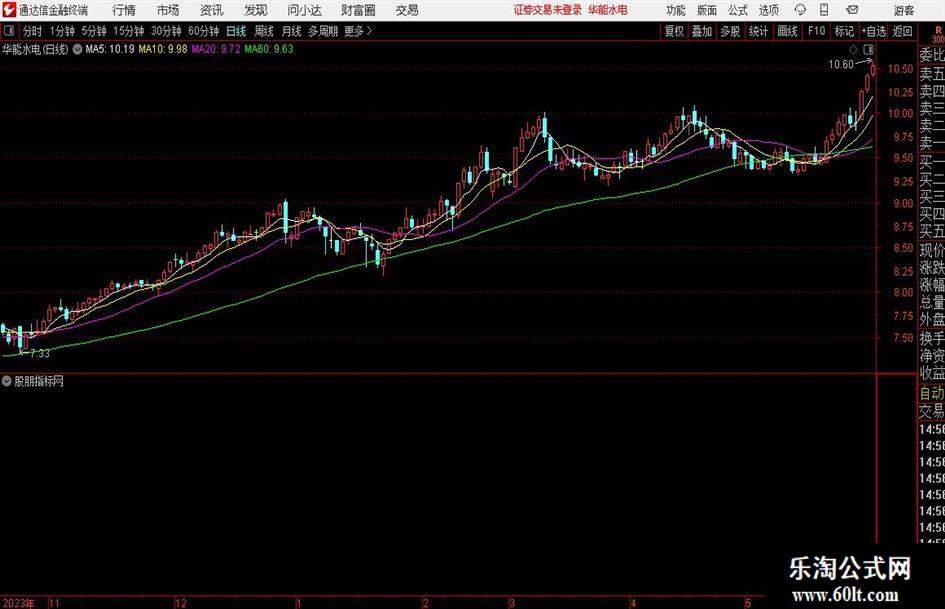Open the 市场 menu
Viewport: 945px width, 609px height.
[168, 10]
